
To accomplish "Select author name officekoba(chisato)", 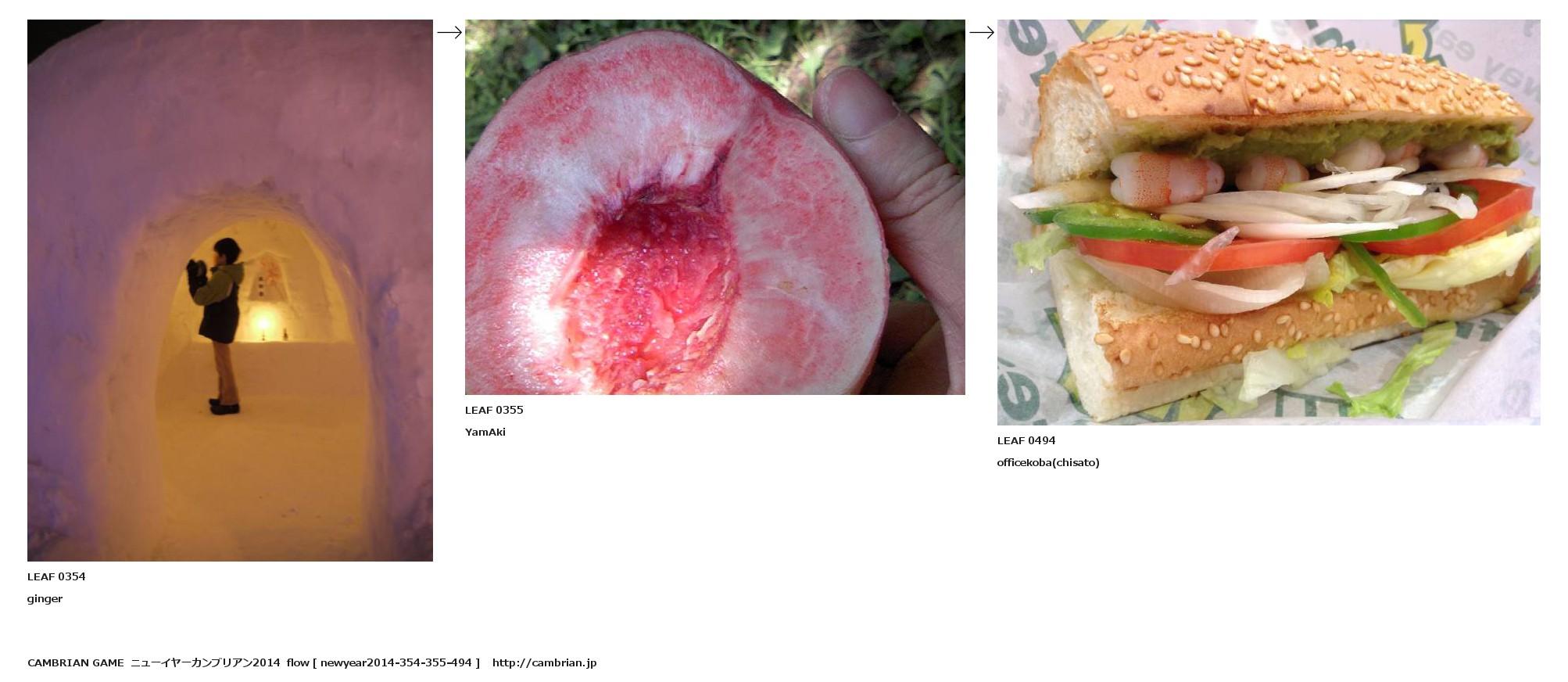I will [1048, 462].
